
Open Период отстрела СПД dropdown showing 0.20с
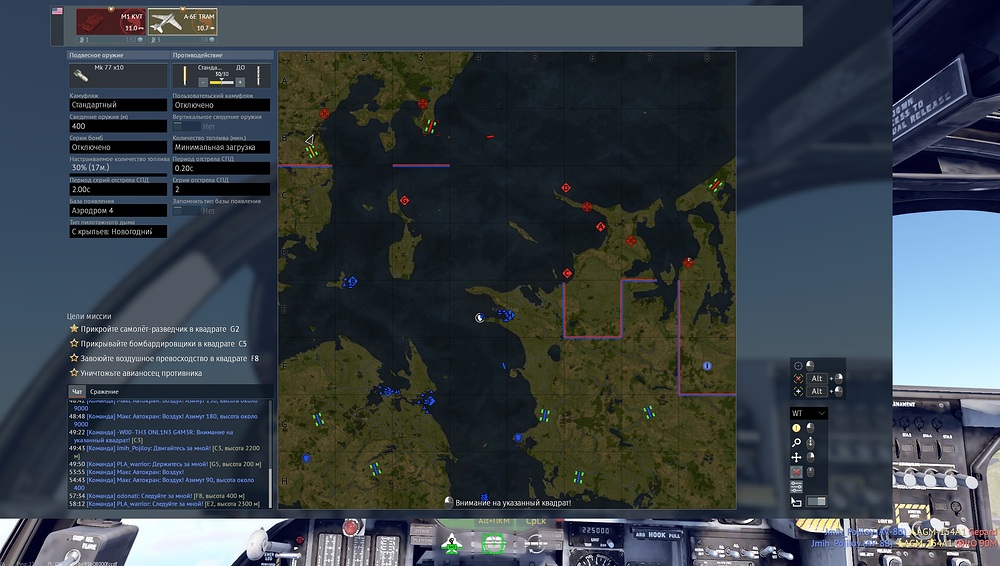pyautogui.click(x=221, y=168)
